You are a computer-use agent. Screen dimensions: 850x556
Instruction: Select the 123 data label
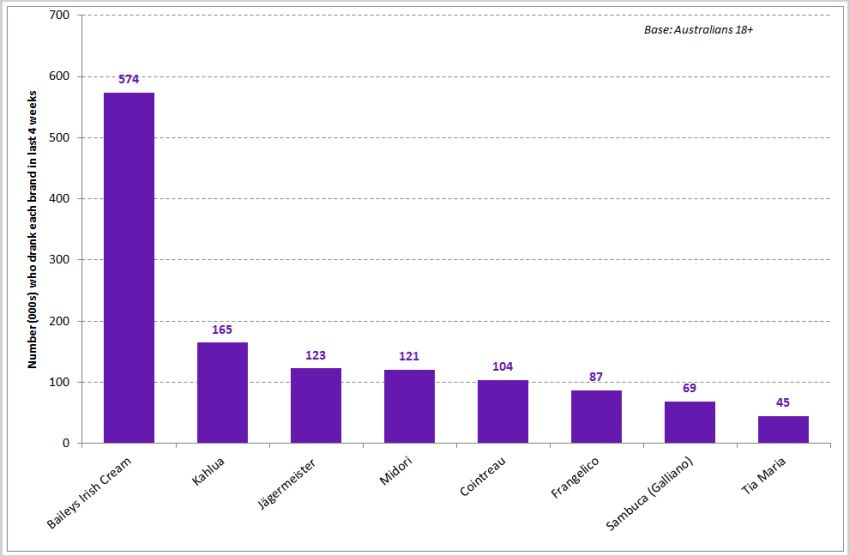(x=315, y=355)
